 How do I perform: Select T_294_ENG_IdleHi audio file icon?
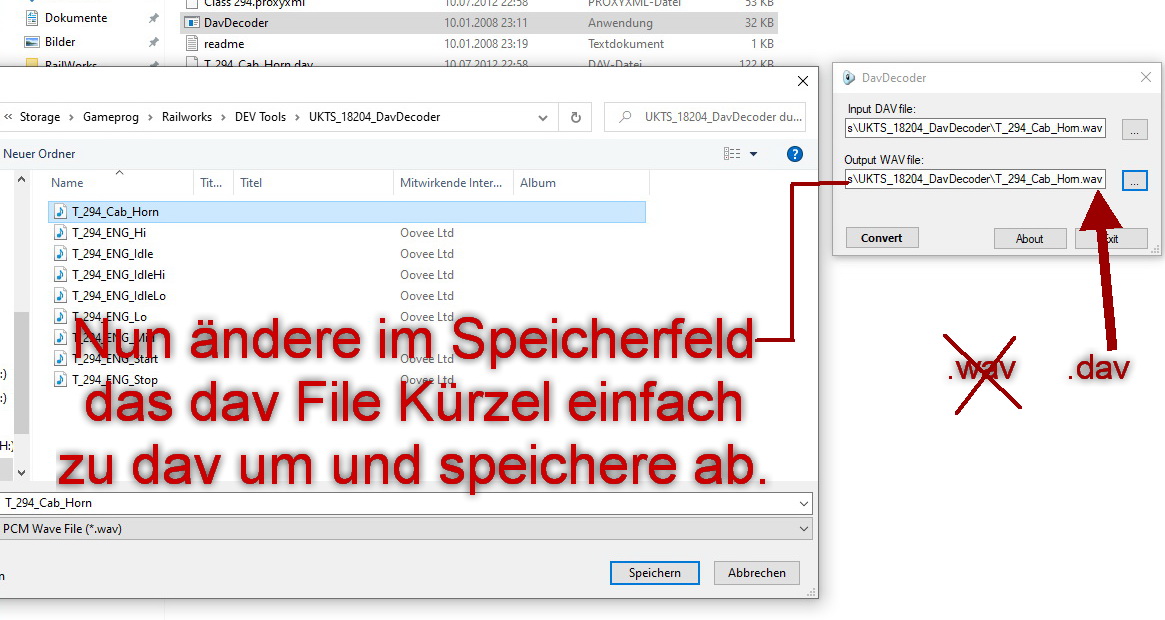tap(60, 274)
